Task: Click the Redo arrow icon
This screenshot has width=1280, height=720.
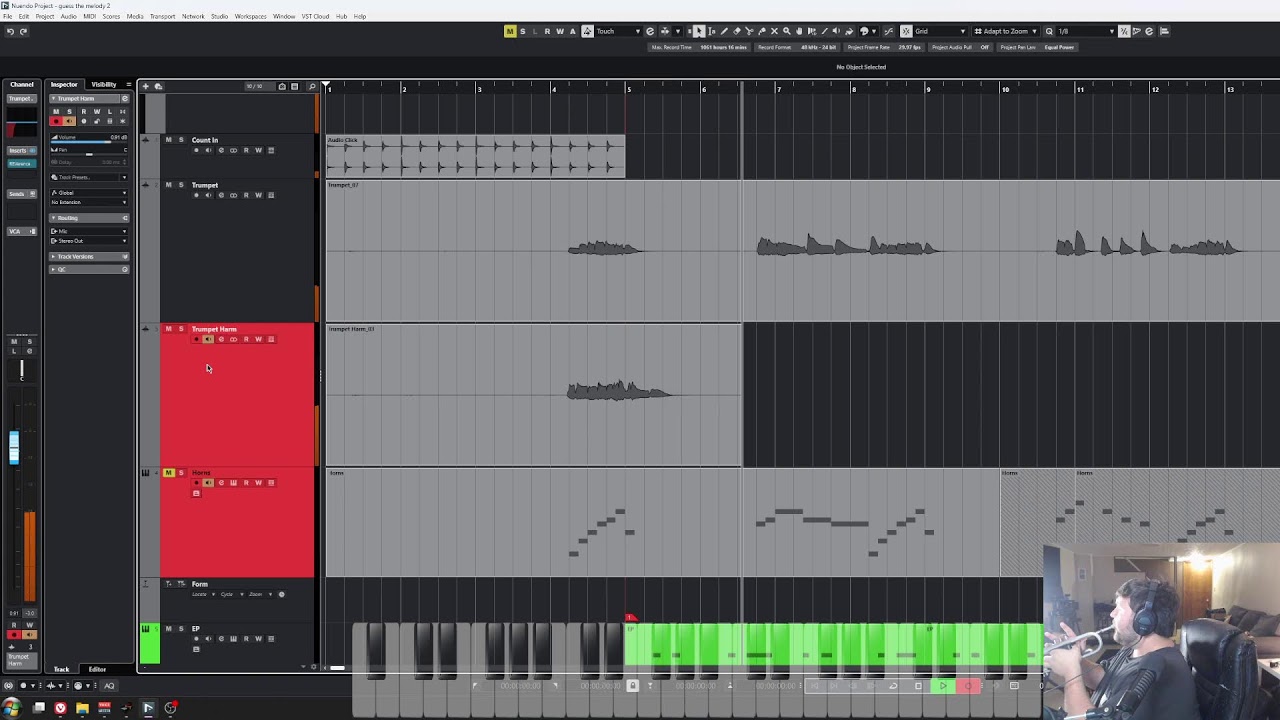Action: (23, 31)
